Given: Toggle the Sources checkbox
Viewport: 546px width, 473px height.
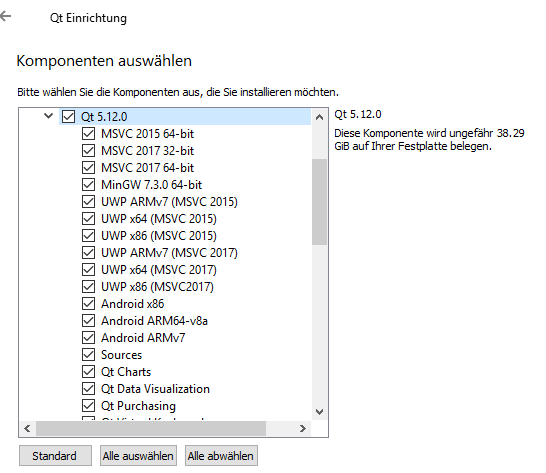Looking at the screenshot, I should click(x=88, y=355).
